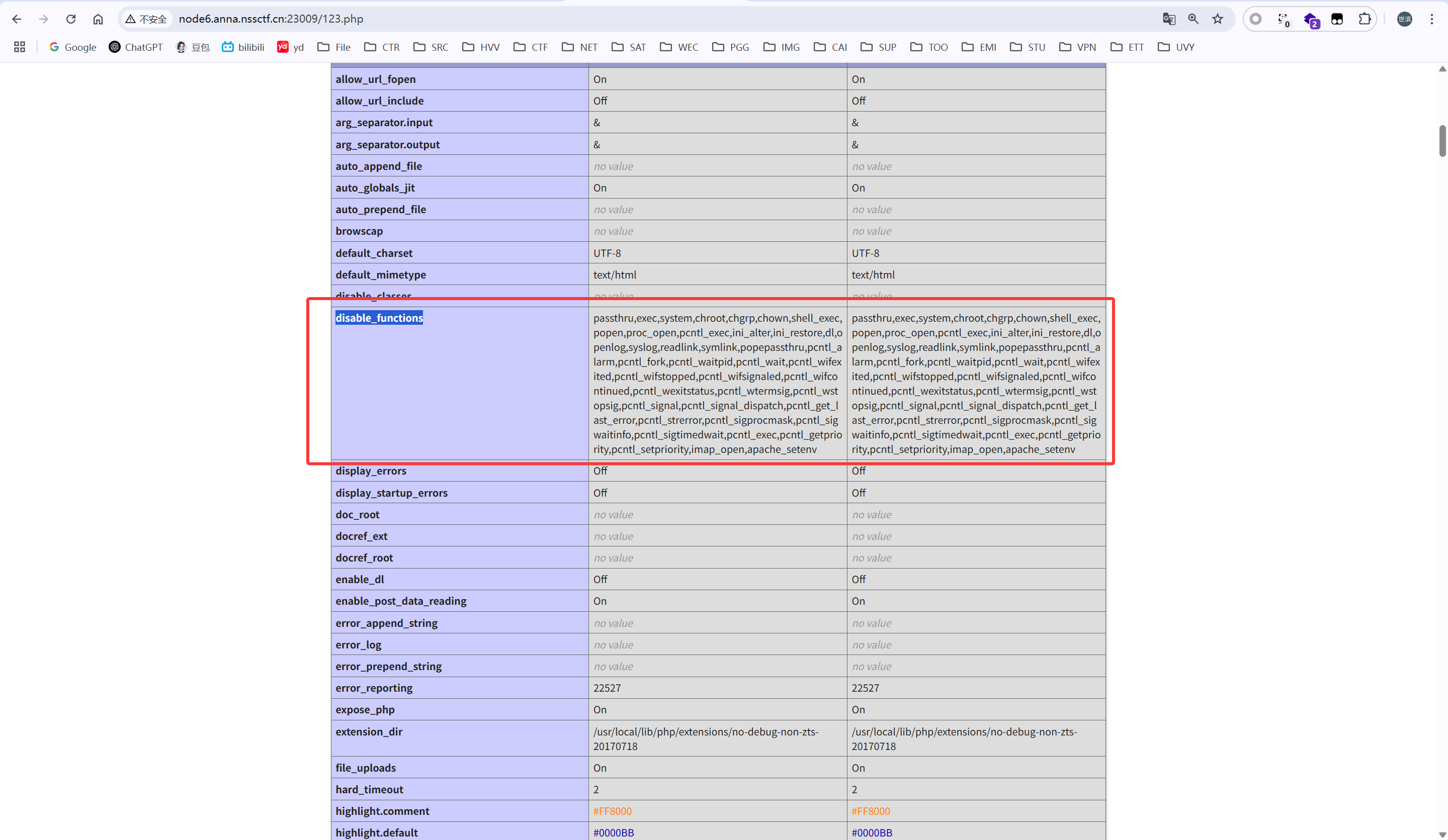Open the extensions puzzle icon
Screen dimensions: 1448x840
pyautogui.click(x=1365, y=19)
